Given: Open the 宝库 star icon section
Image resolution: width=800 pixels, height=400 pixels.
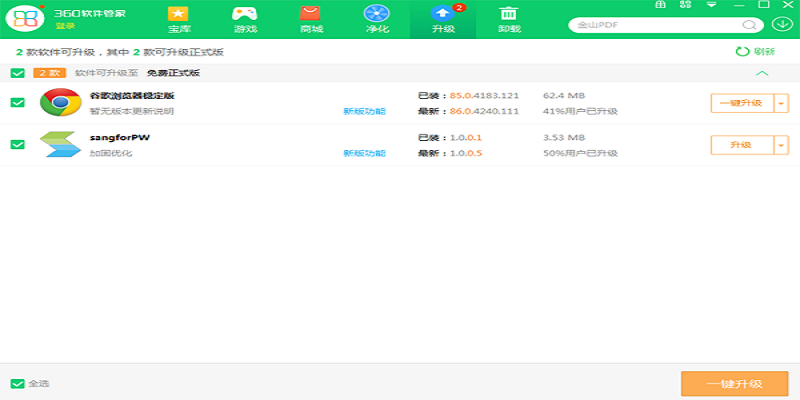Looking at the screenshot, I should pyautogui.click(x=178, y=19).
